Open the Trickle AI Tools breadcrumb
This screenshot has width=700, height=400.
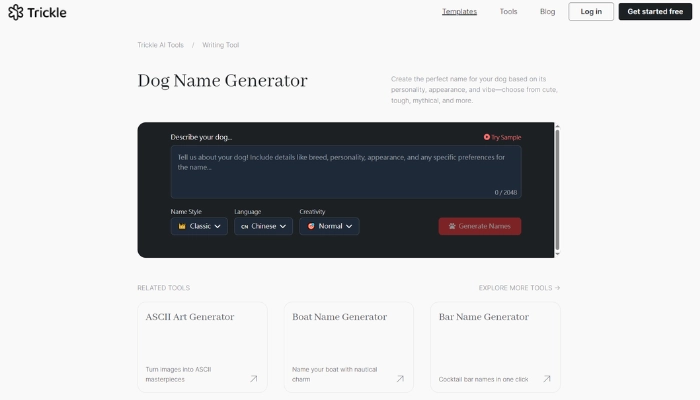[x=160, y=45]
